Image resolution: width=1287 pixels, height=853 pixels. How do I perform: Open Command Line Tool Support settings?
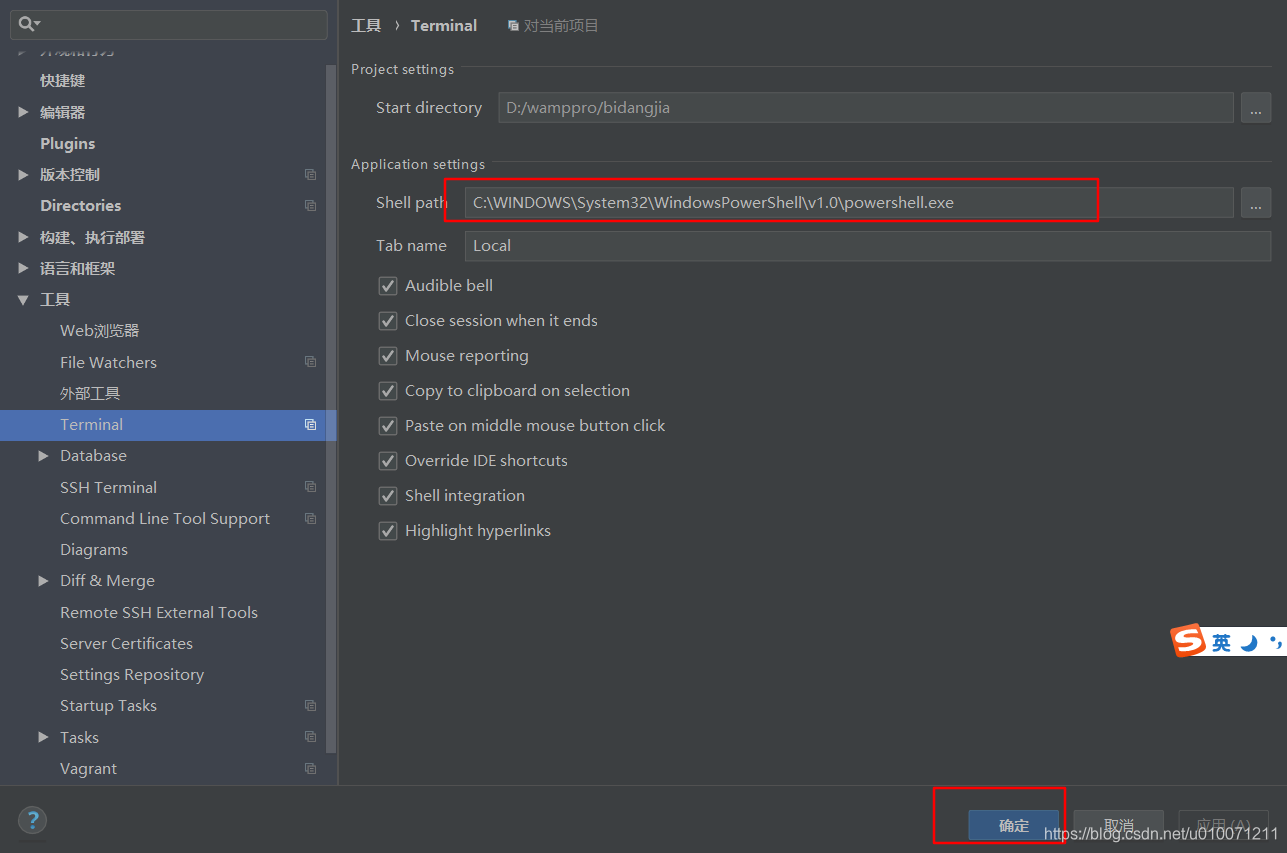click(x=165, y=518)
